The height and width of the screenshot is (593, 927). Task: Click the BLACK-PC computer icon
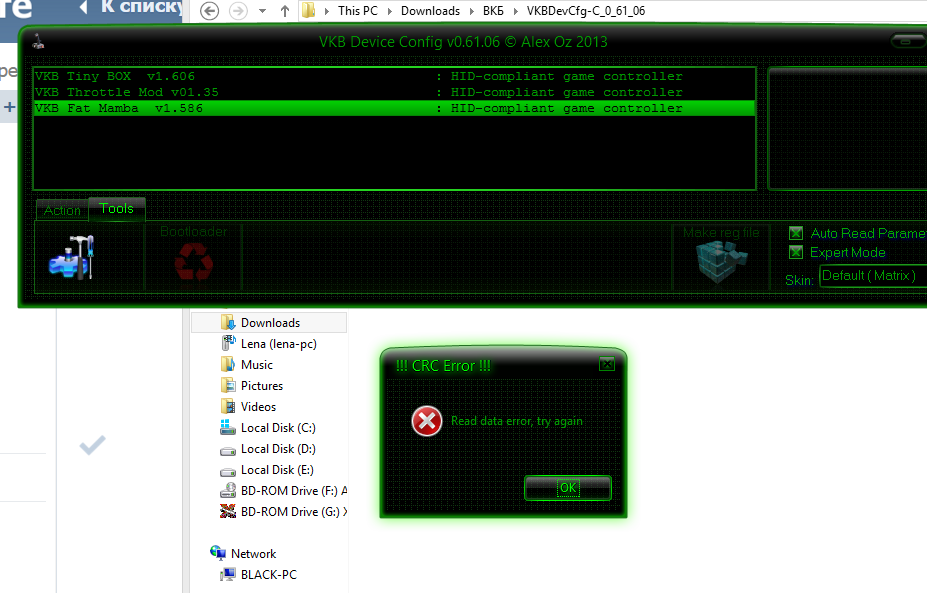(x=228, y=574)
